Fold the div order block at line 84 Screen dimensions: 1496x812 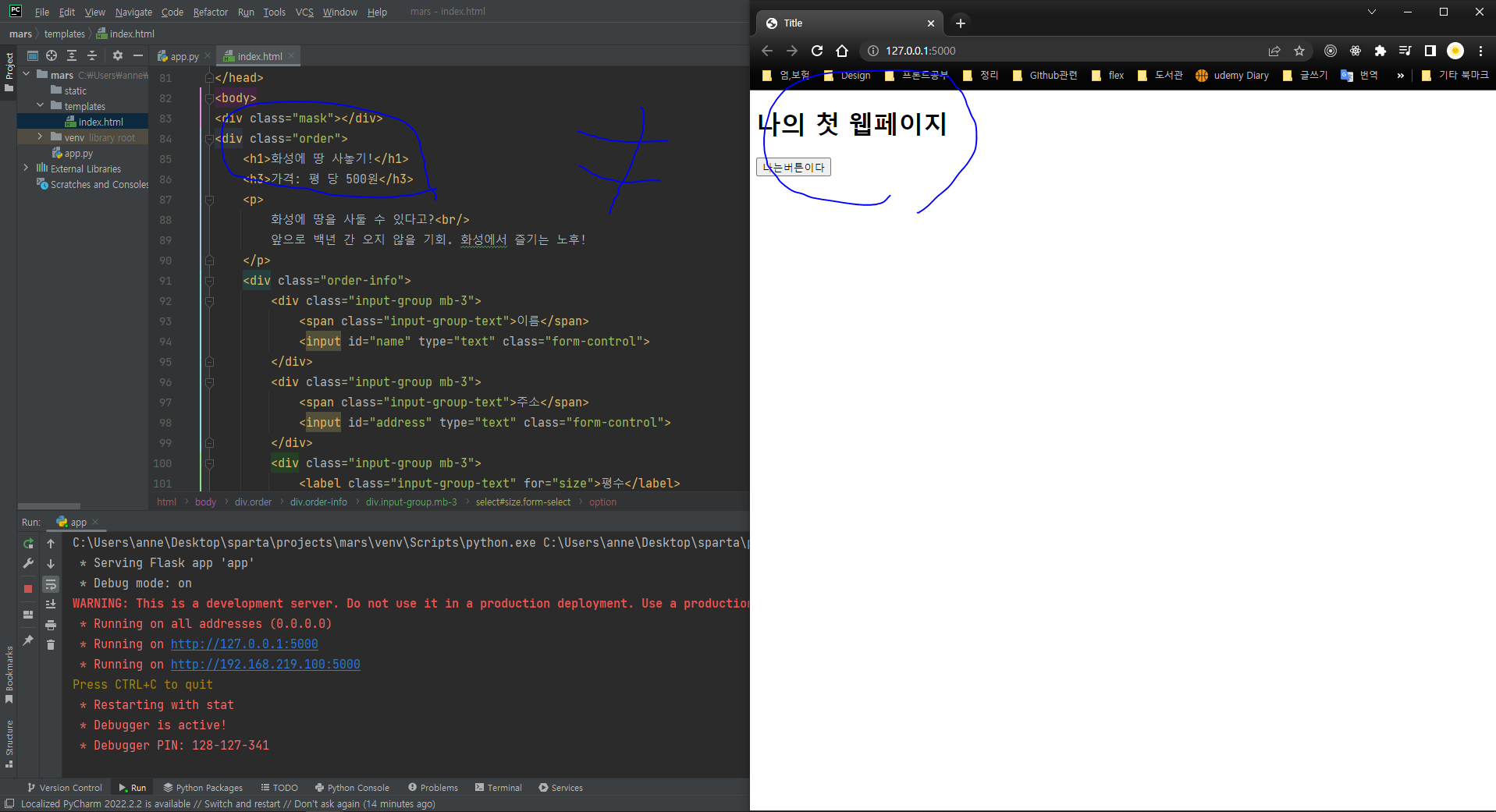[x=209, y=139]
